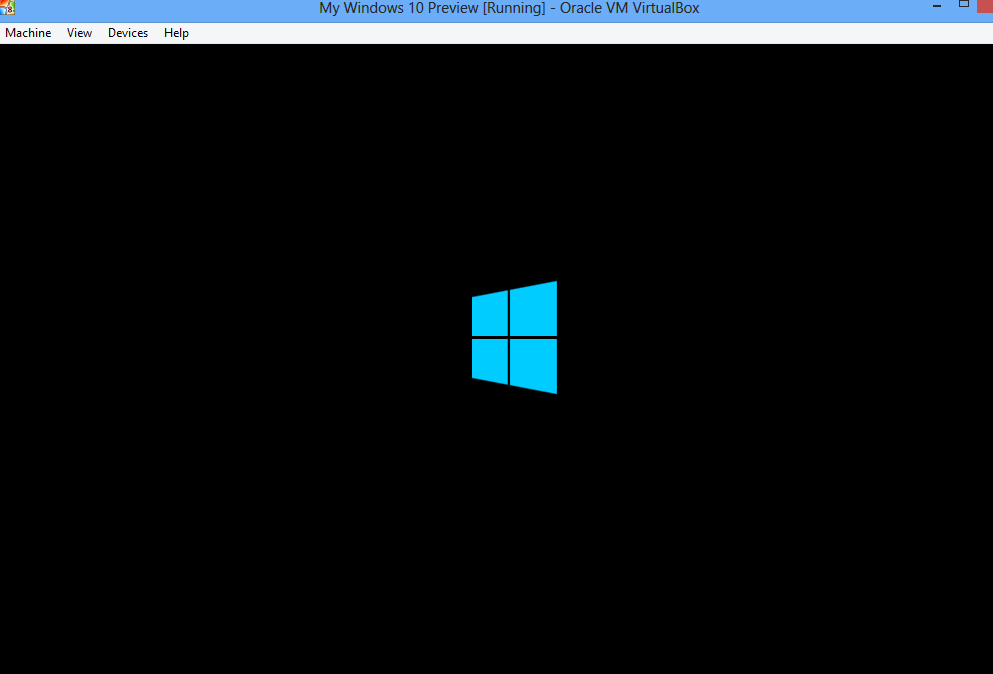The image size is (993, 674).
Task: Minimize the VirtualBox window
Action: (937, 6)
